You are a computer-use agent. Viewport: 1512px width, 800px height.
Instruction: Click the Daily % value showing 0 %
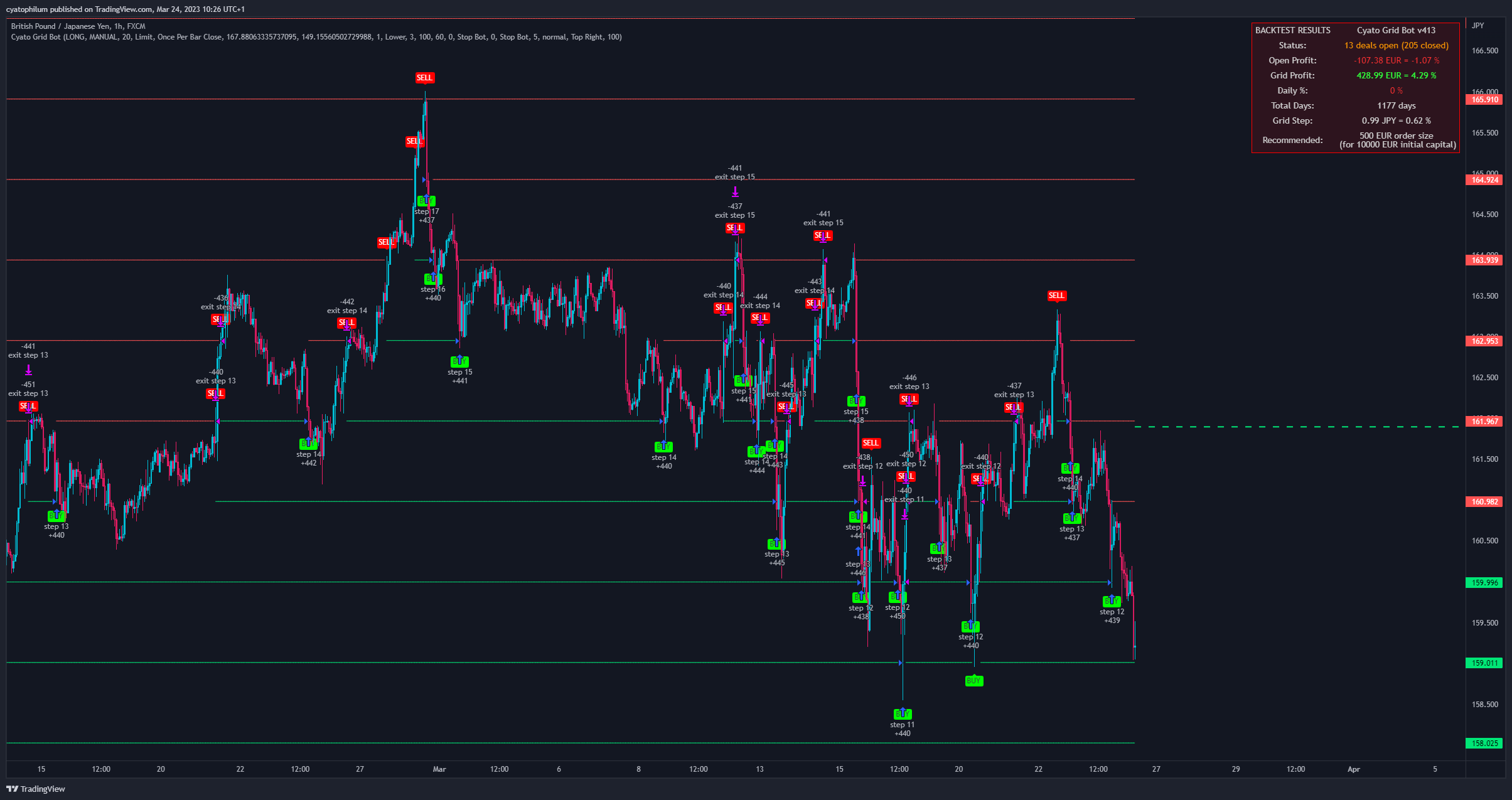(x=1396, y=90)
